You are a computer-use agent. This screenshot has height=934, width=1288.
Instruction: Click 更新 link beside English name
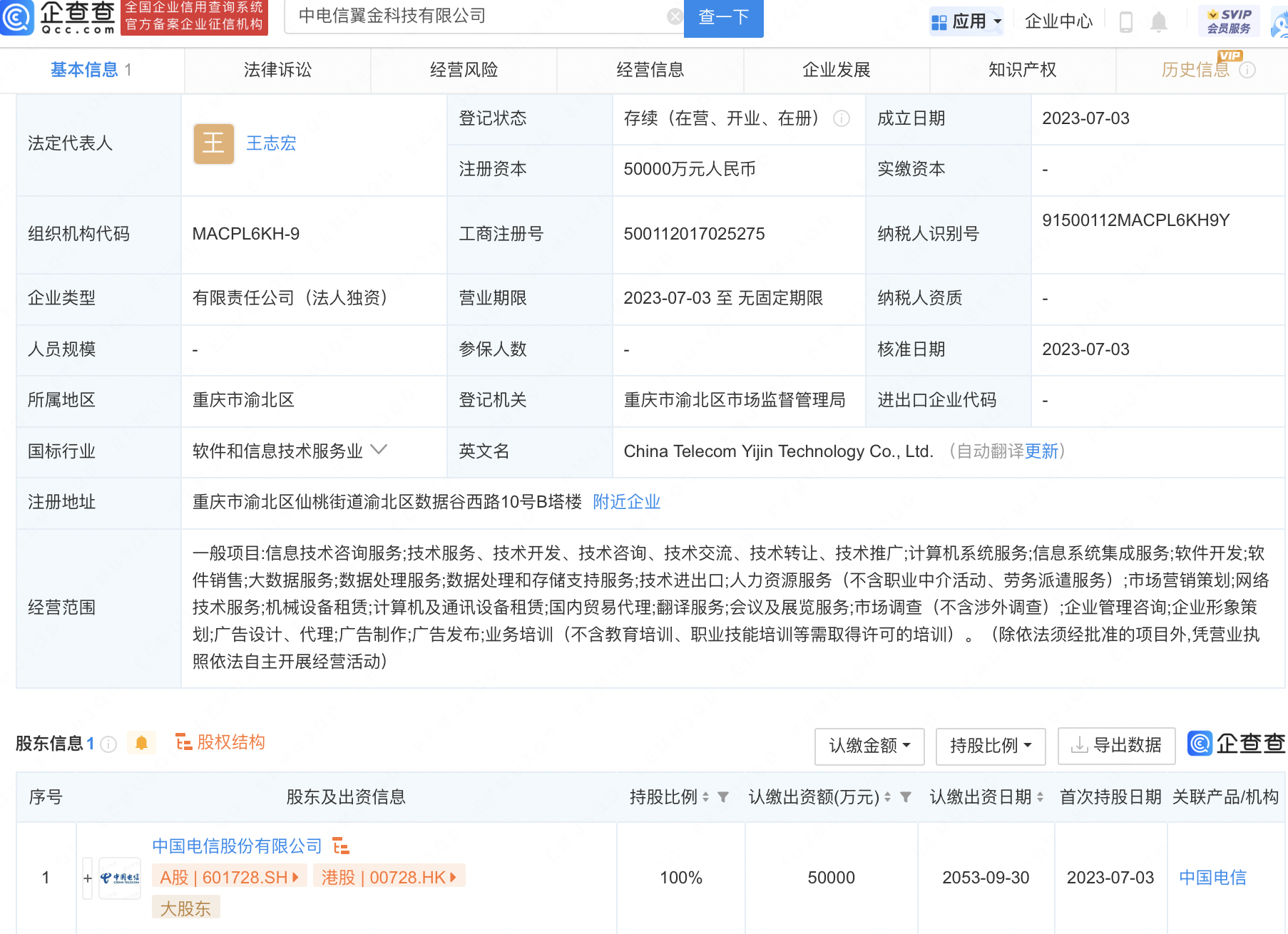1041,451
